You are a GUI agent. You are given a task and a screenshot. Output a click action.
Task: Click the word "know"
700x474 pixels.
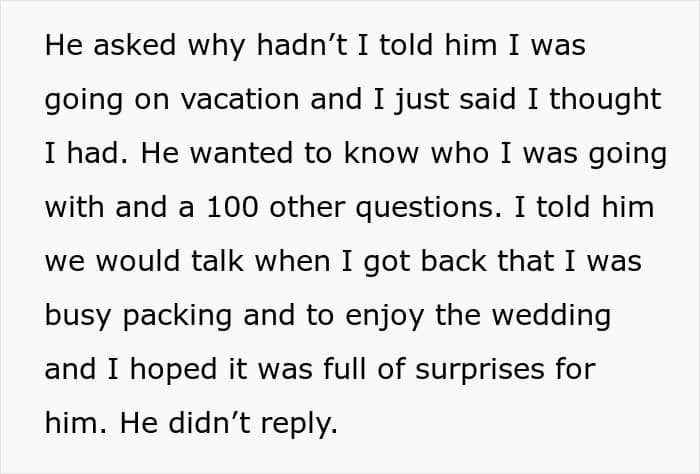(x=381, y=153)
